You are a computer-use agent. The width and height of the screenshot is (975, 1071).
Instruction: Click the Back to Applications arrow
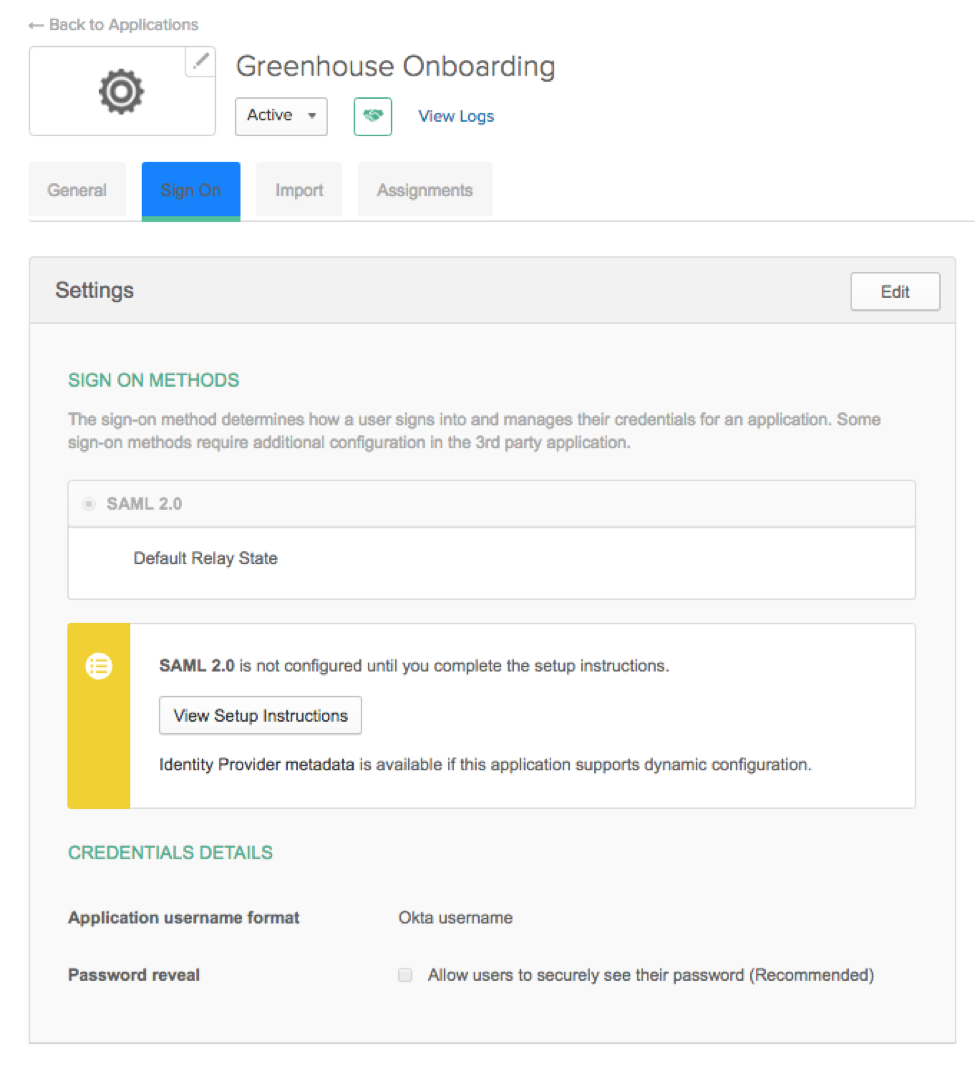(x=36, y=25)
